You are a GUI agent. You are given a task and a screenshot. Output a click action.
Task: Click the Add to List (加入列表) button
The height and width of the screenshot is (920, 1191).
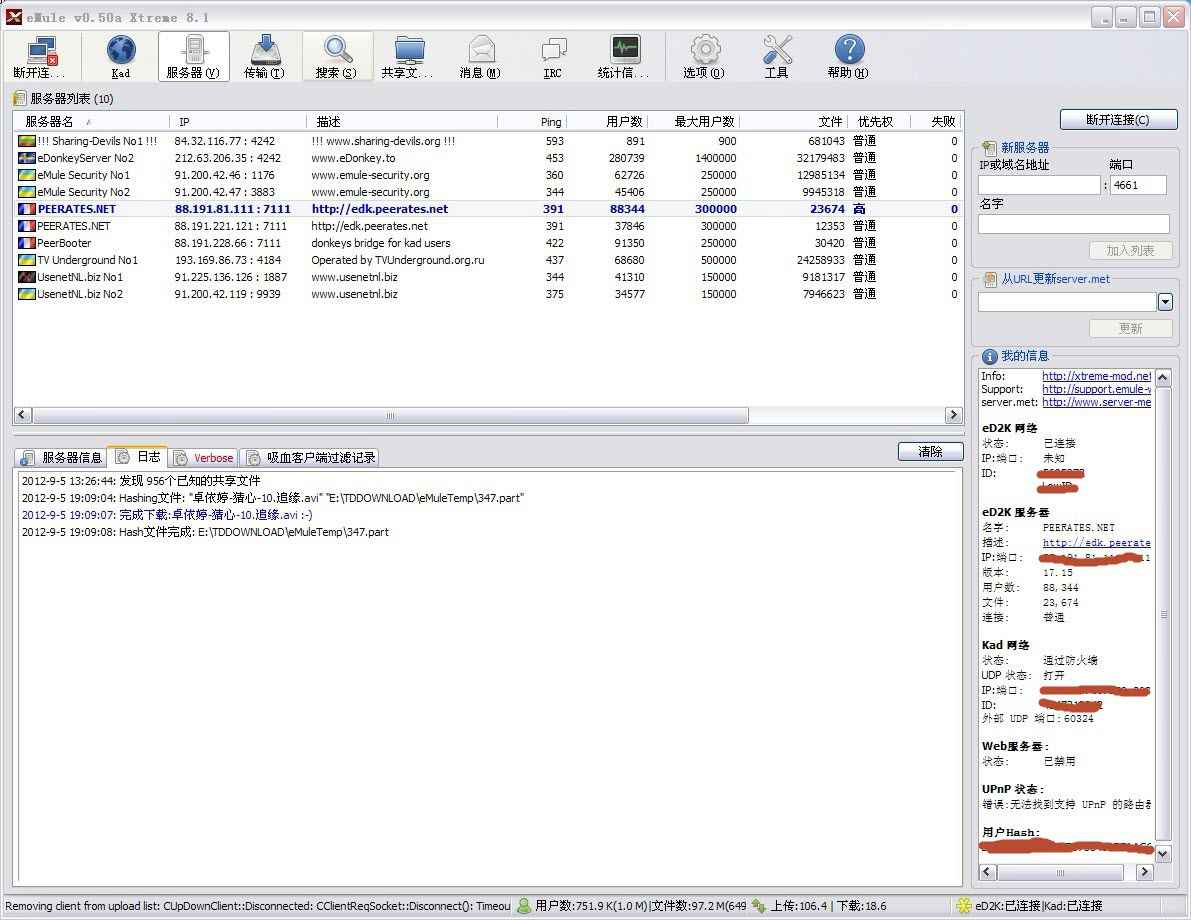click(x=1130, y=251)
